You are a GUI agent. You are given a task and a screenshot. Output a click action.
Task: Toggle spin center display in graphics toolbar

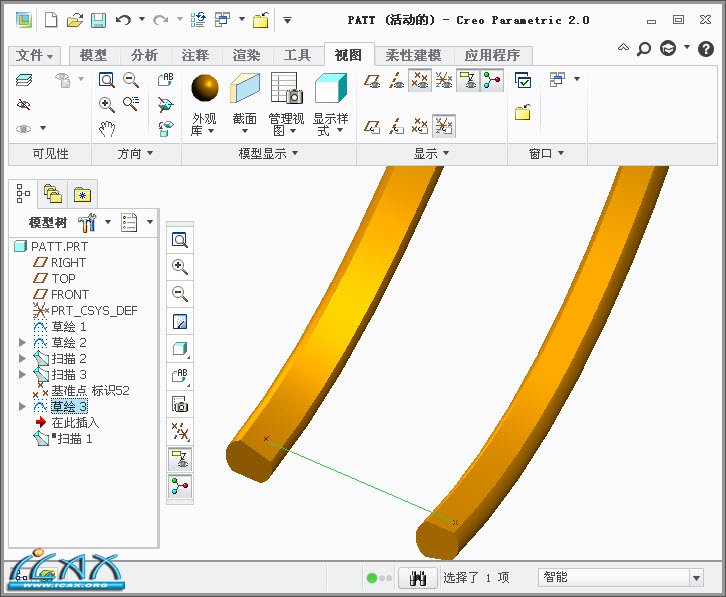180,487
